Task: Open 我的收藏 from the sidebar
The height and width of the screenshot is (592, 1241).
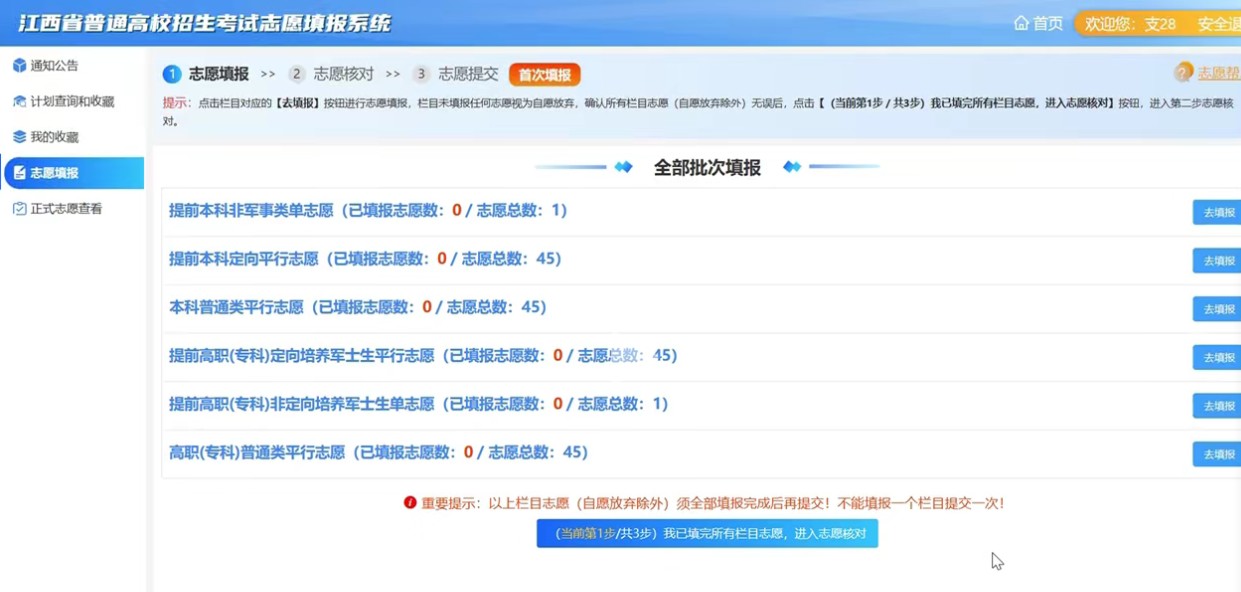Action: click(54, 137)
